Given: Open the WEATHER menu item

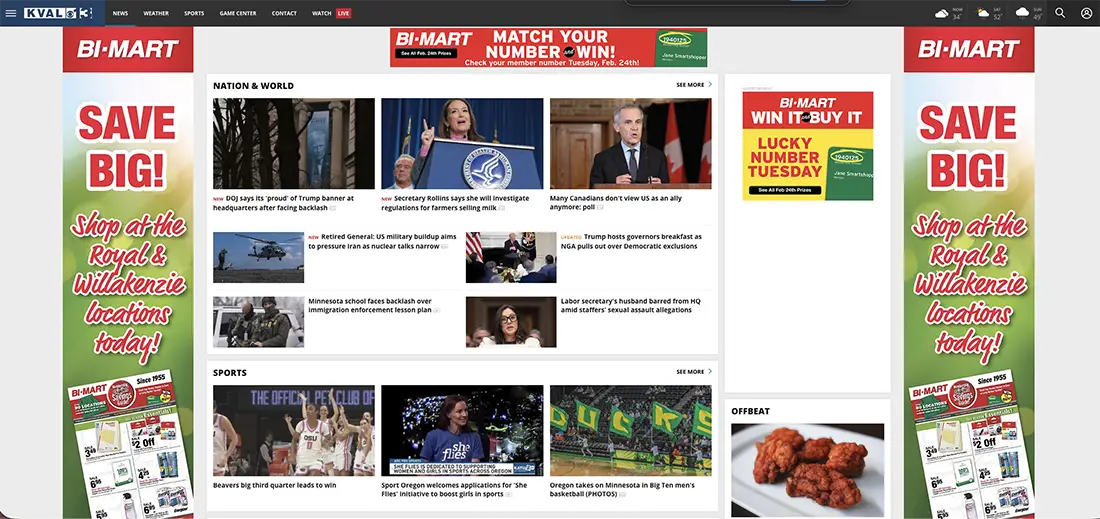Looking at the screenshot, I should pyautogui.click(x=156, y=13).
